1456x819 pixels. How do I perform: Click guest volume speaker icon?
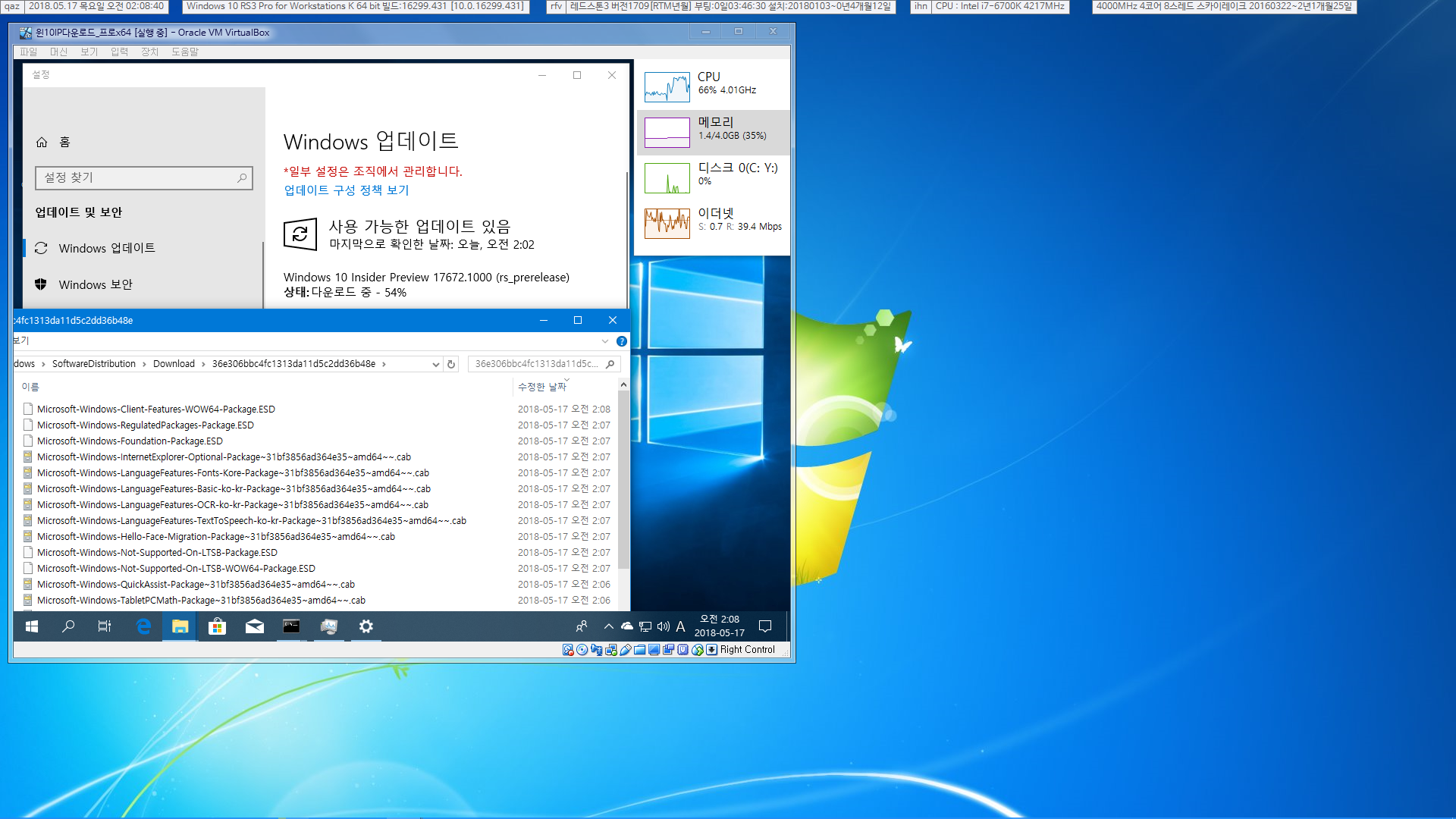pos(664,626)
